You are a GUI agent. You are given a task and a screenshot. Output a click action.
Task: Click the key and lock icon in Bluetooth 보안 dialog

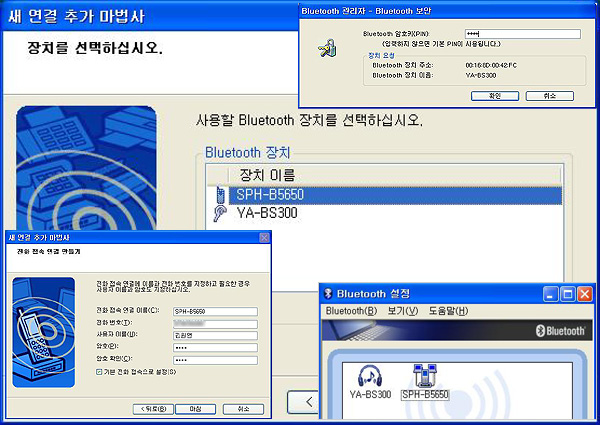328,49
